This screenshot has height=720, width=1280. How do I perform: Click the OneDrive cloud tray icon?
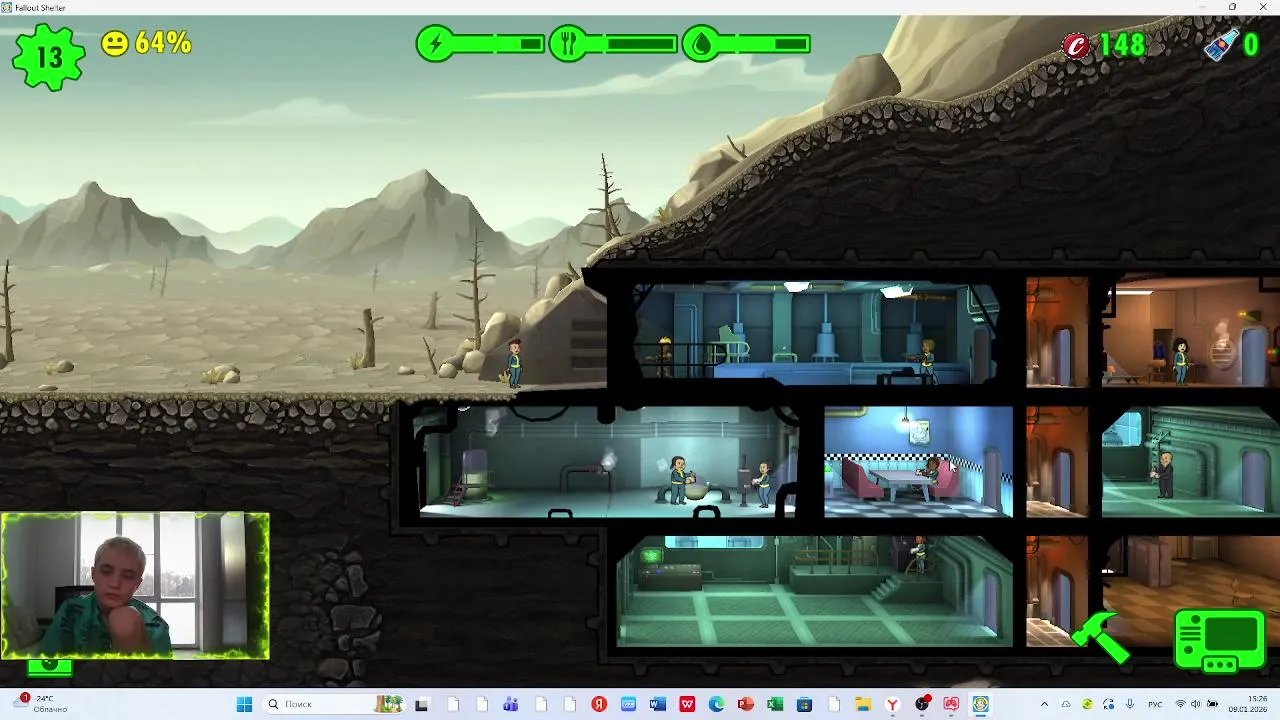(x=1066, y=704)
